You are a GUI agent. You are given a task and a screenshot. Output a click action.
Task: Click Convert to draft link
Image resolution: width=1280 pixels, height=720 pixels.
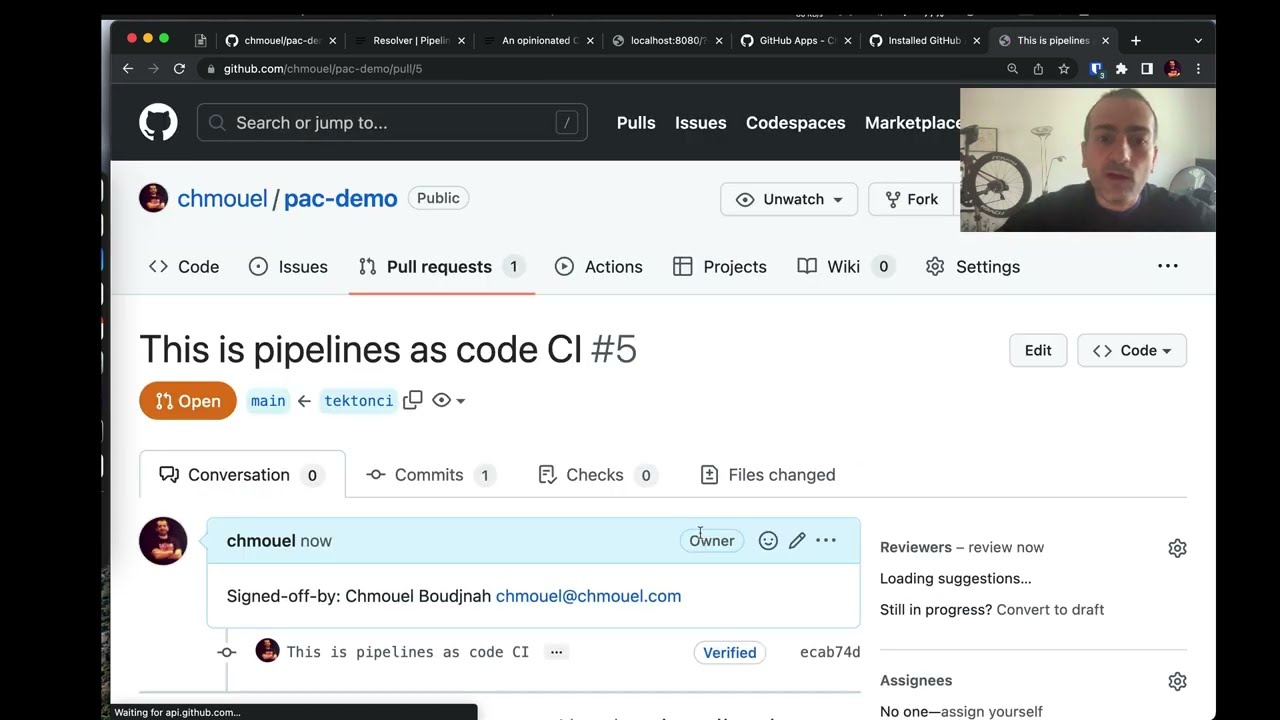1050,610
